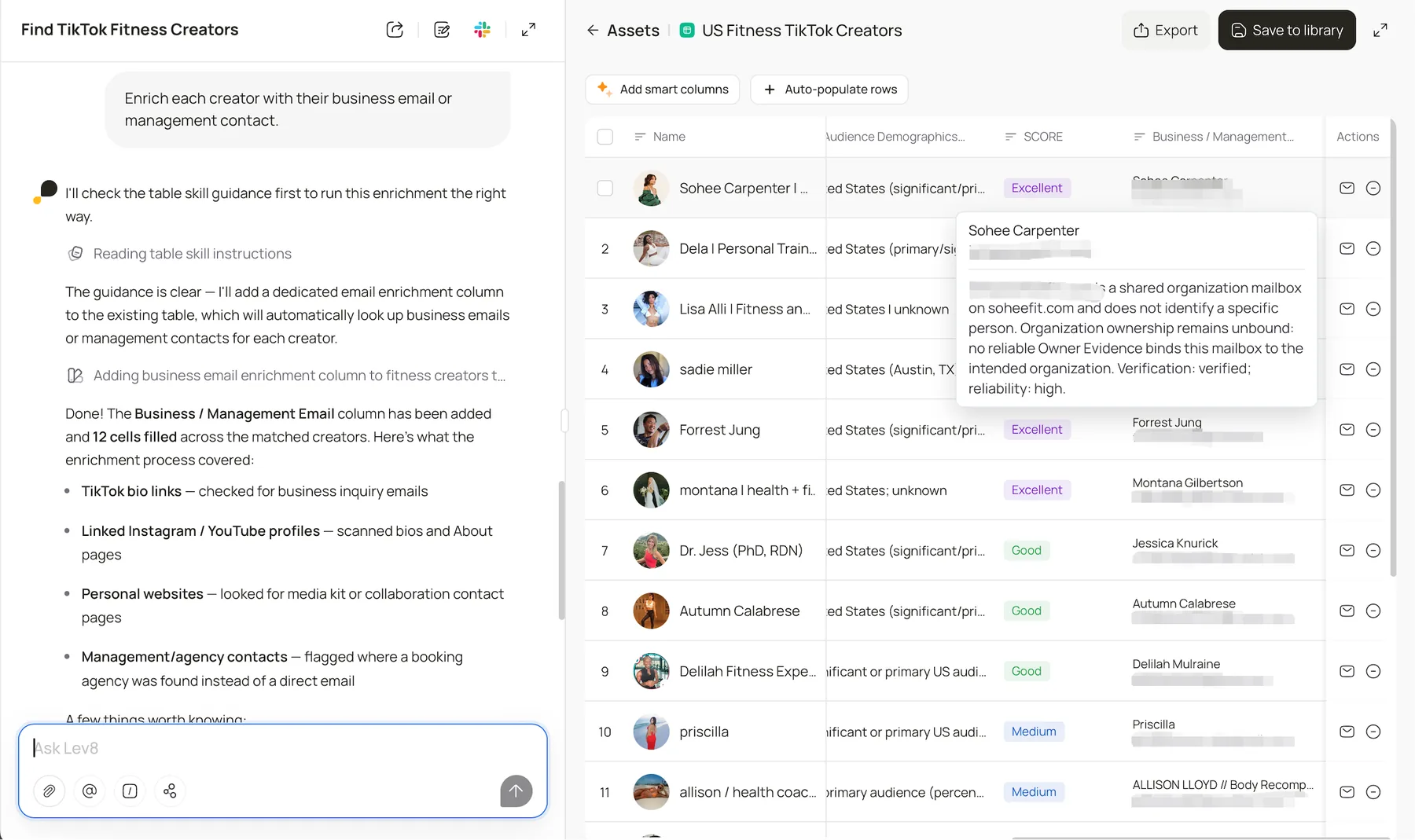Screen dimensions: 1415x840
Task: Click the remove icon for Forrest Jung row
Action: (x=1373, y=430)
